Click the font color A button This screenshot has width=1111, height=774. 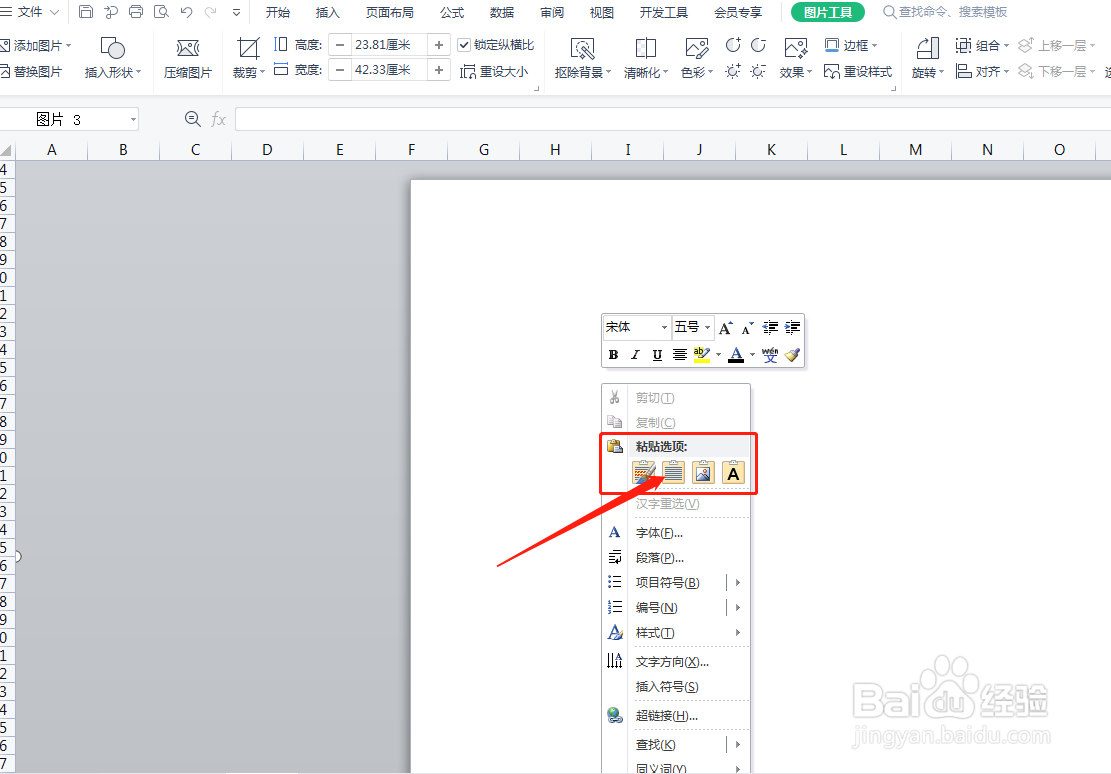pyautogui.click(x=736, y=354)
